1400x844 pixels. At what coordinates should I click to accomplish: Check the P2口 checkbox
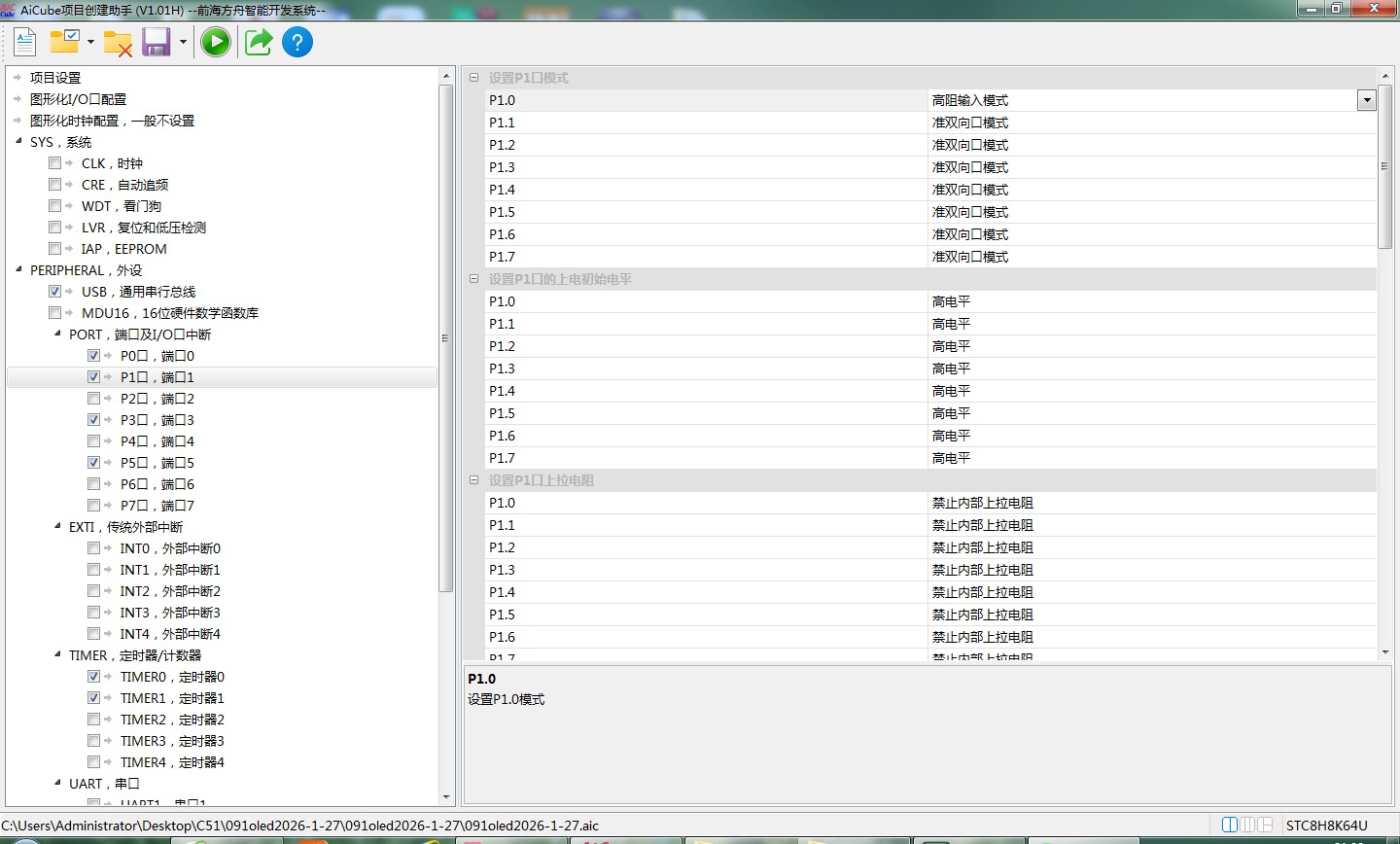coord(93,399)
